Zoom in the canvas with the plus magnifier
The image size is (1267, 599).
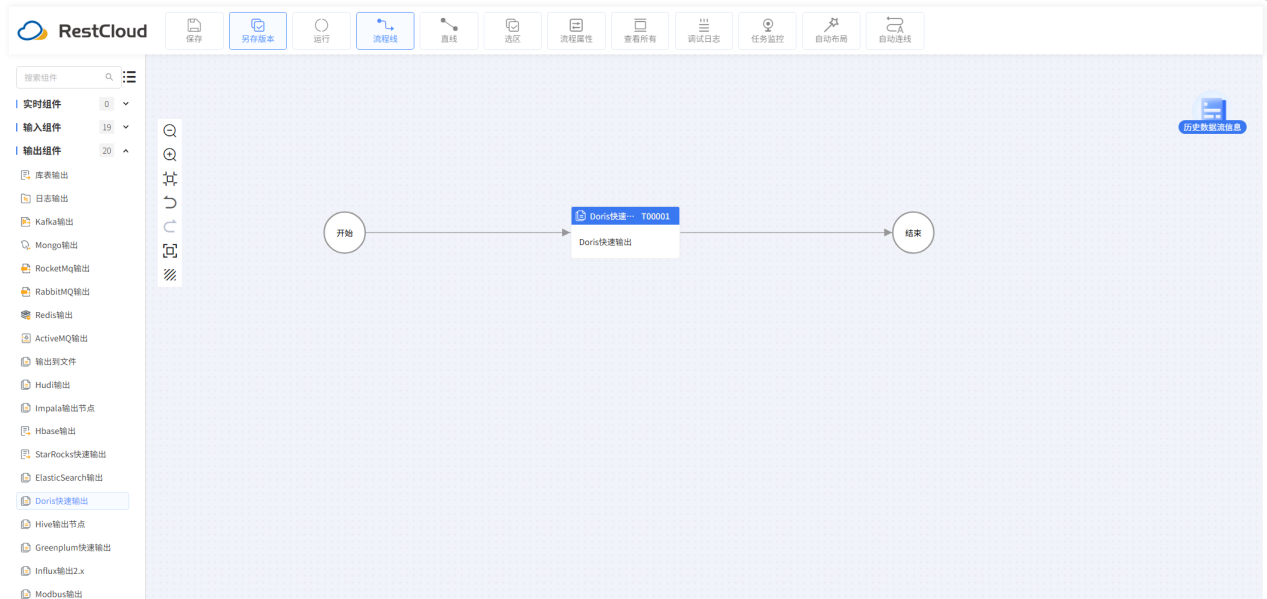coord(170,155)
